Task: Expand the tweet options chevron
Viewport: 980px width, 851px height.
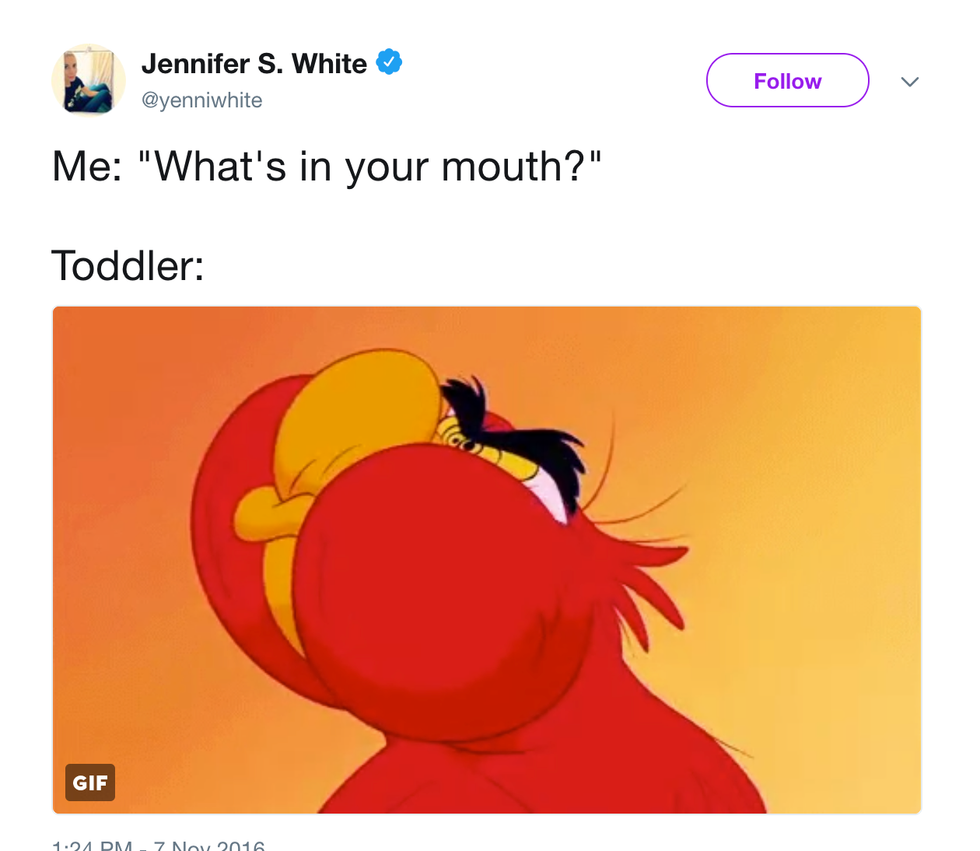Action: [910, 81]
